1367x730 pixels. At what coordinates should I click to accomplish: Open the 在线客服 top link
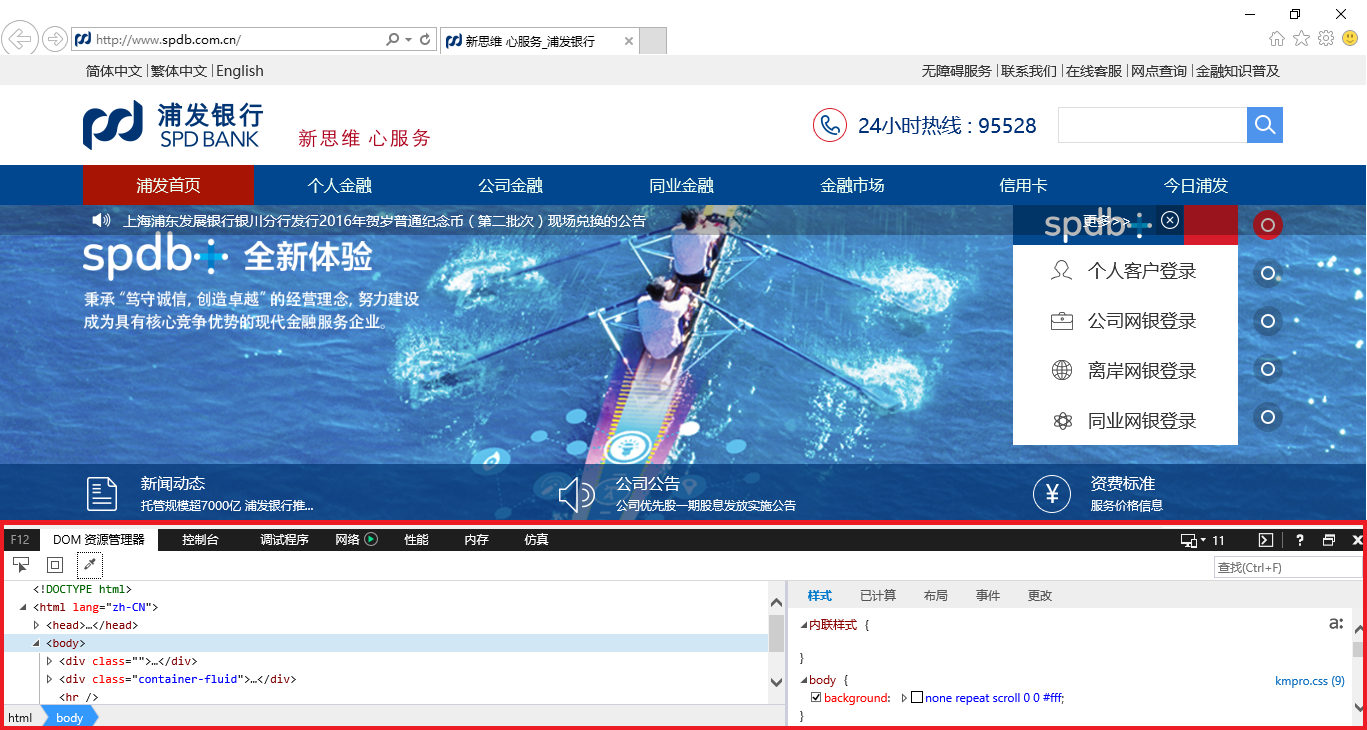[x=1094, y=71]
